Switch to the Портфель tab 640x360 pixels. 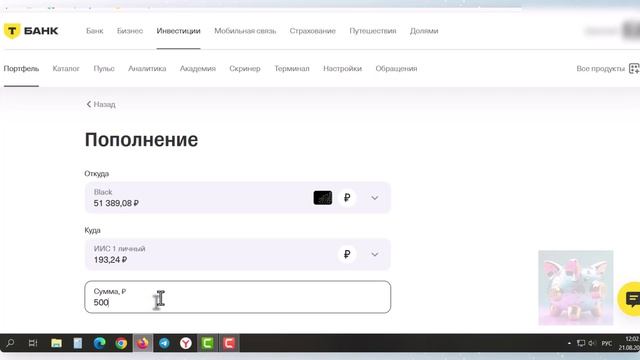tap(21, 69)
